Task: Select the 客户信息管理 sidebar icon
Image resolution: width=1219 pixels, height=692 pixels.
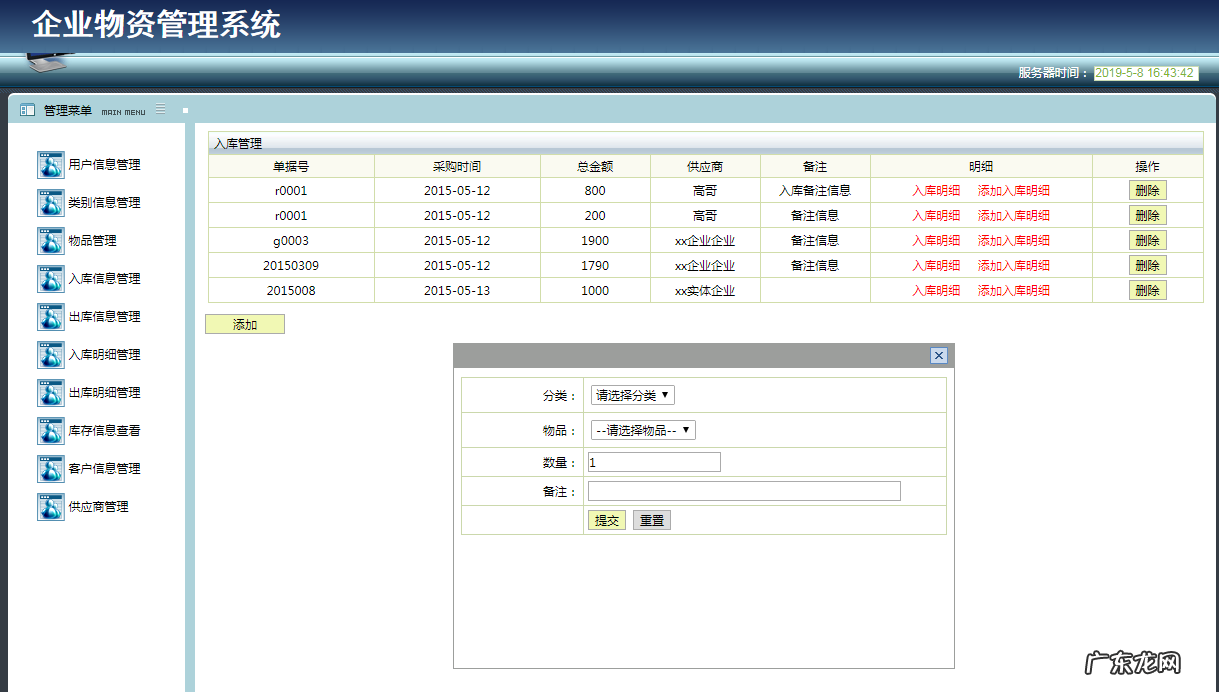Action: (x=50, y=468)
